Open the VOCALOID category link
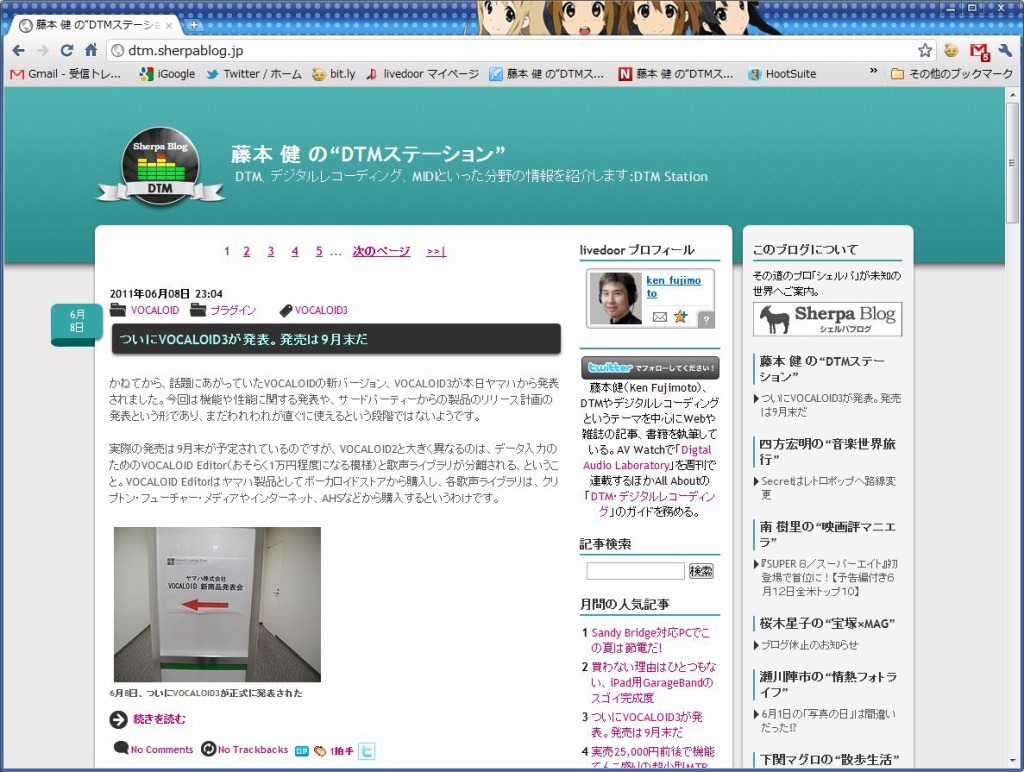Screen dimensions: 1024x772 click(155, 310)
